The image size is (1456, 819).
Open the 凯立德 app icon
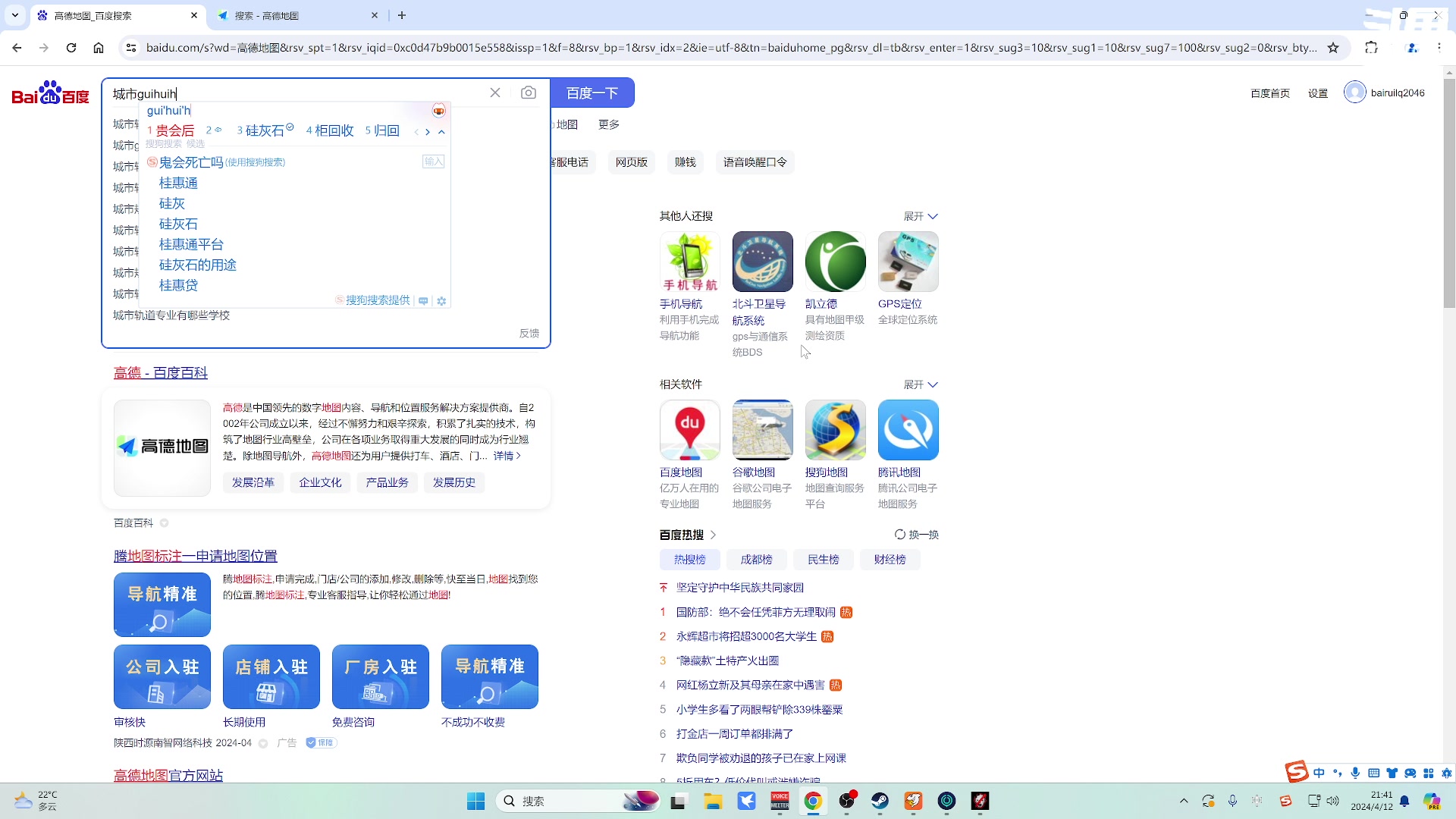click(836, 262)
